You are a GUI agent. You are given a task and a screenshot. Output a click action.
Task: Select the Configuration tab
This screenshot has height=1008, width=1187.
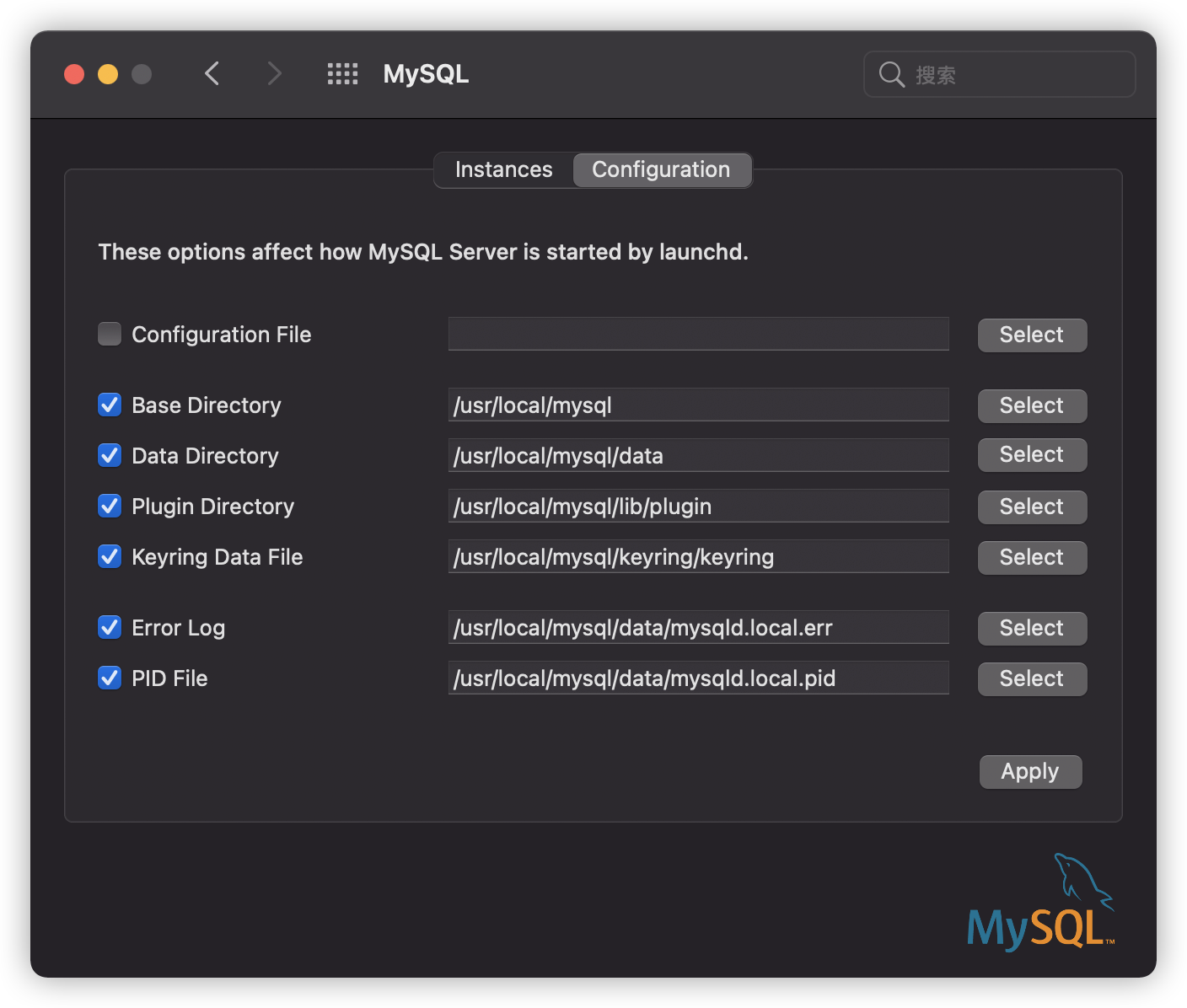pyautogui.click(x=662, y=169)
